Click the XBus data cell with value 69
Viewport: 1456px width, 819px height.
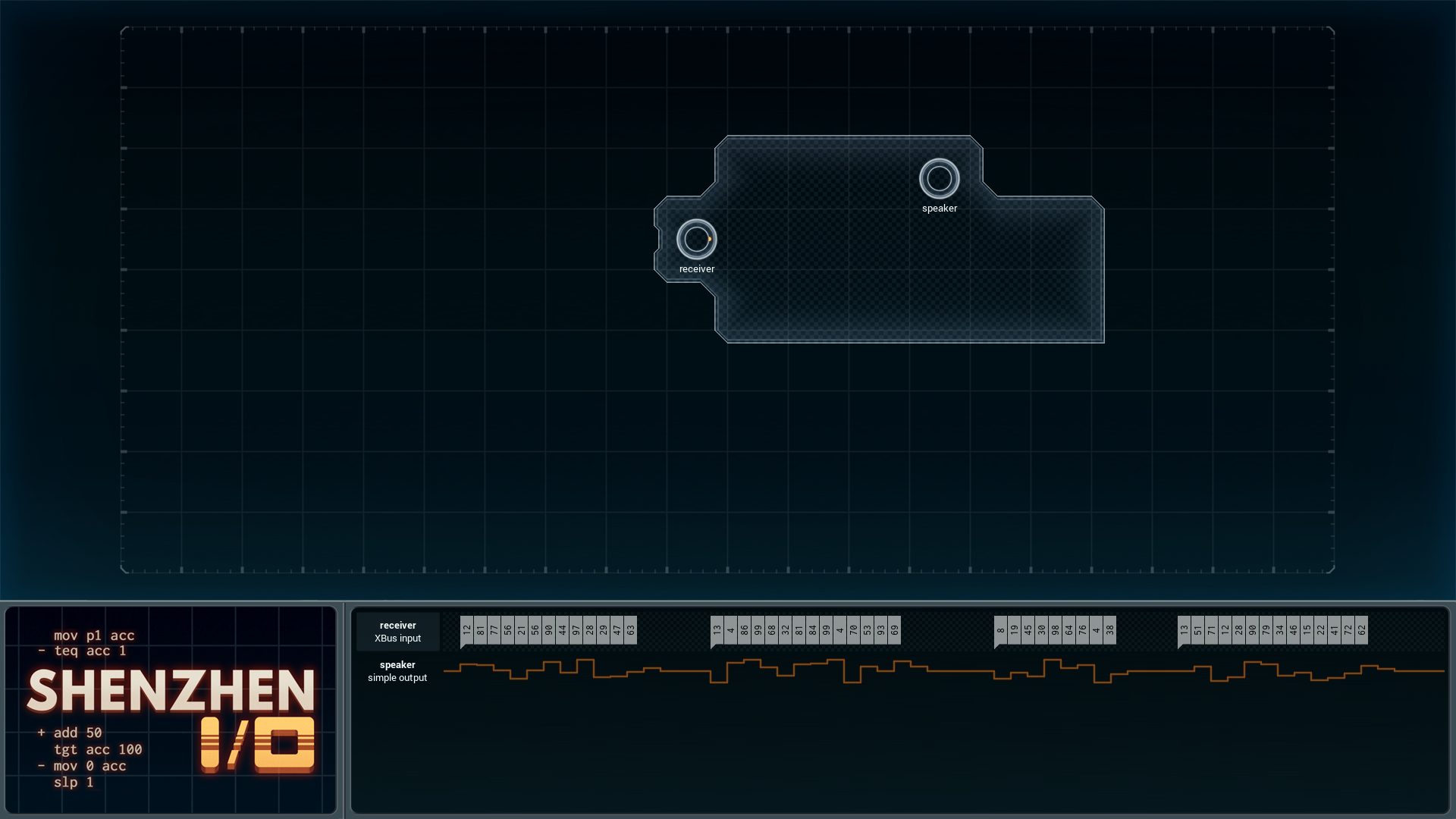[x=895, y=630]
